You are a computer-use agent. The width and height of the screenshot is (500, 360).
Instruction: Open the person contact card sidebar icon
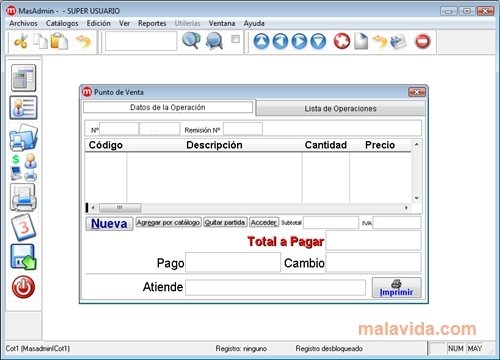point(23,108)
